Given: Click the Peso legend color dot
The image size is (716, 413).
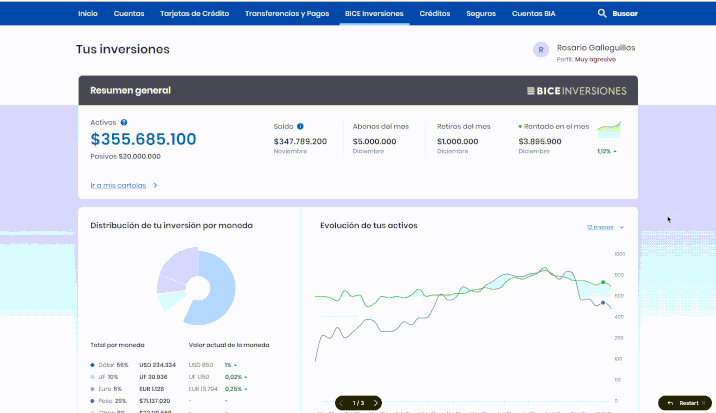Looking at the screenshot, I should (x=92, y=401).
